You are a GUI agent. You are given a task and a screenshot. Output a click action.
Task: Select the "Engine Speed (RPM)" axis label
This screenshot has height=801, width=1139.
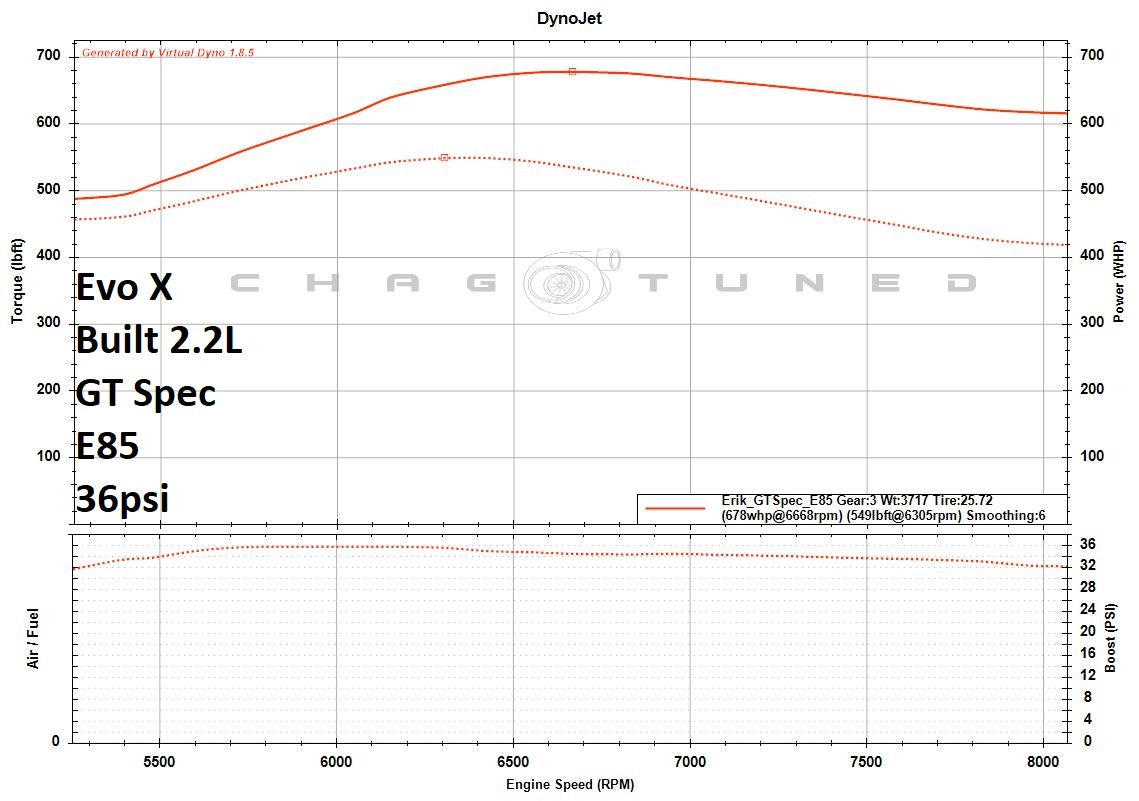[x=570, y=784]
